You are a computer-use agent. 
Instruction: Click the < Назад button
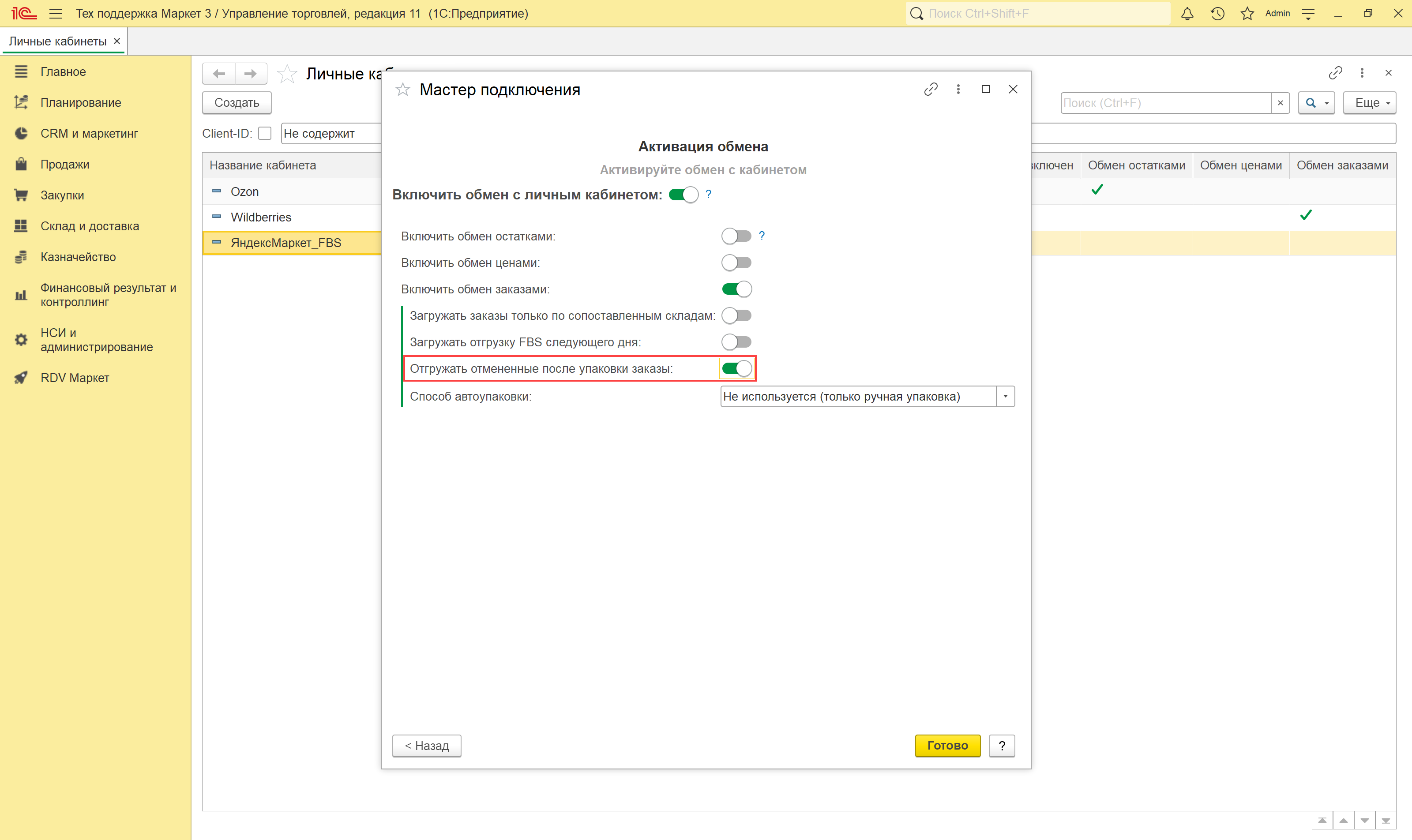426,746
